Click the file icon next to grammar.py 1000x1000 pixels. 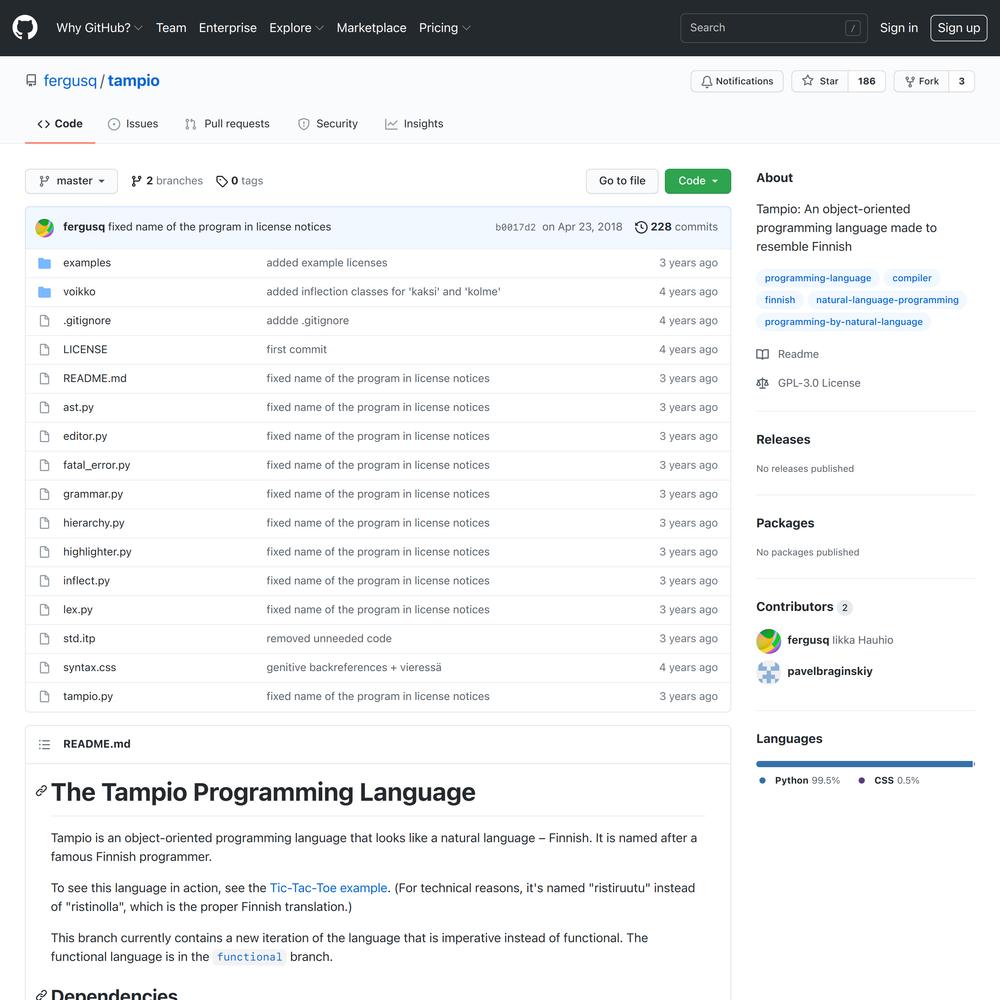pyautogui.click(x=44, y=494)
